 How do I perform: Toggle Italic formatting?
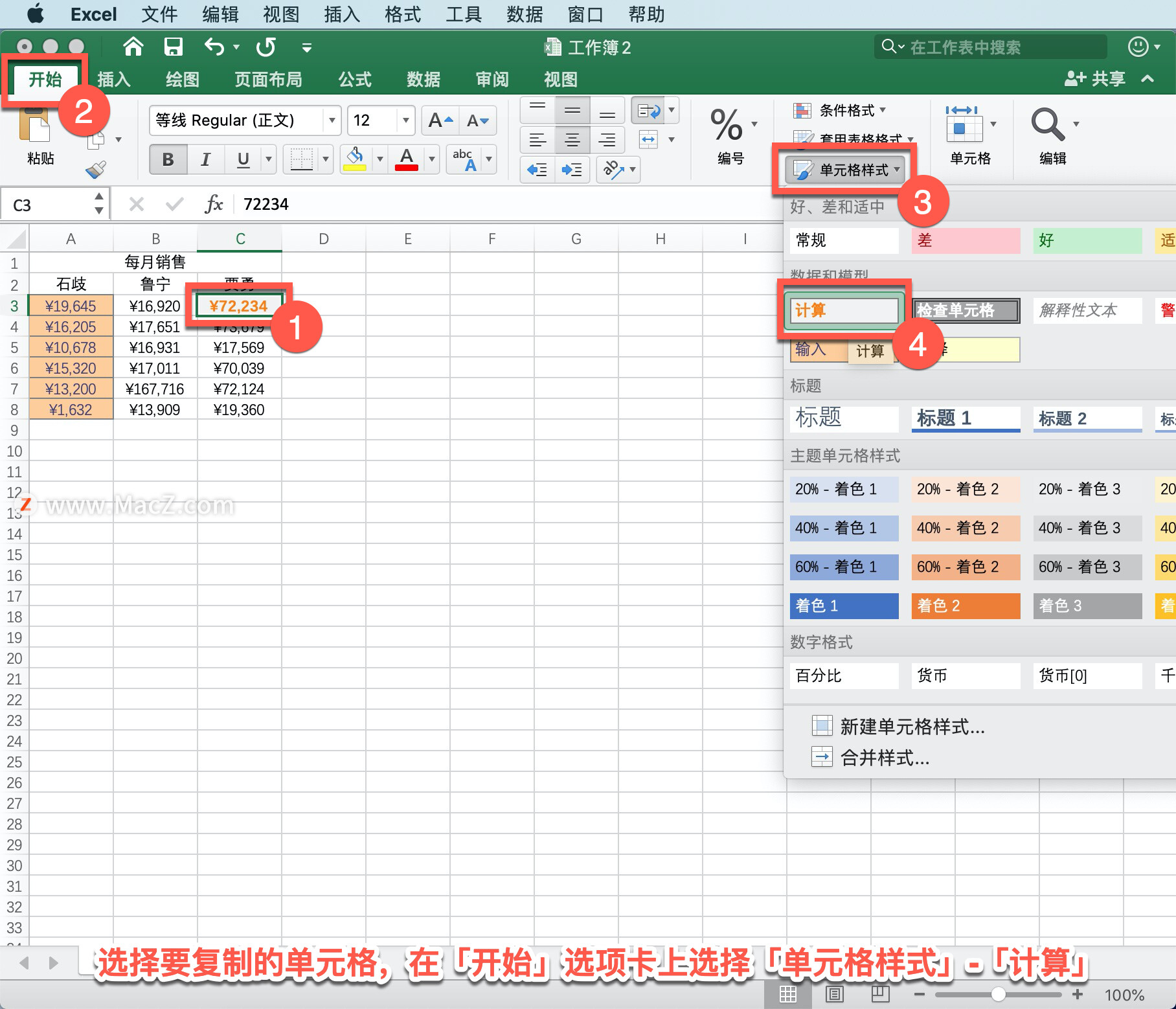click(x=205, y=159)
